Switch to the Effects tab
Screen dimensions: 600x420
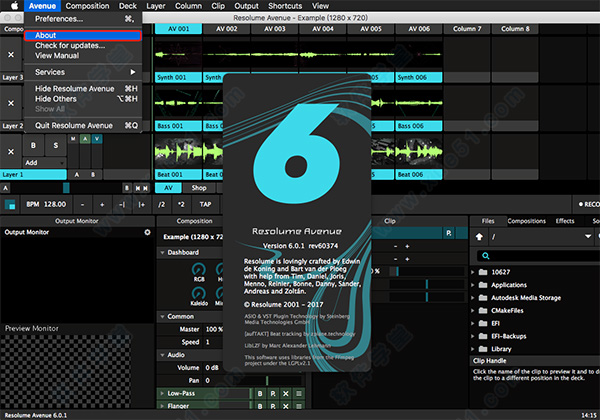[565, 221]
